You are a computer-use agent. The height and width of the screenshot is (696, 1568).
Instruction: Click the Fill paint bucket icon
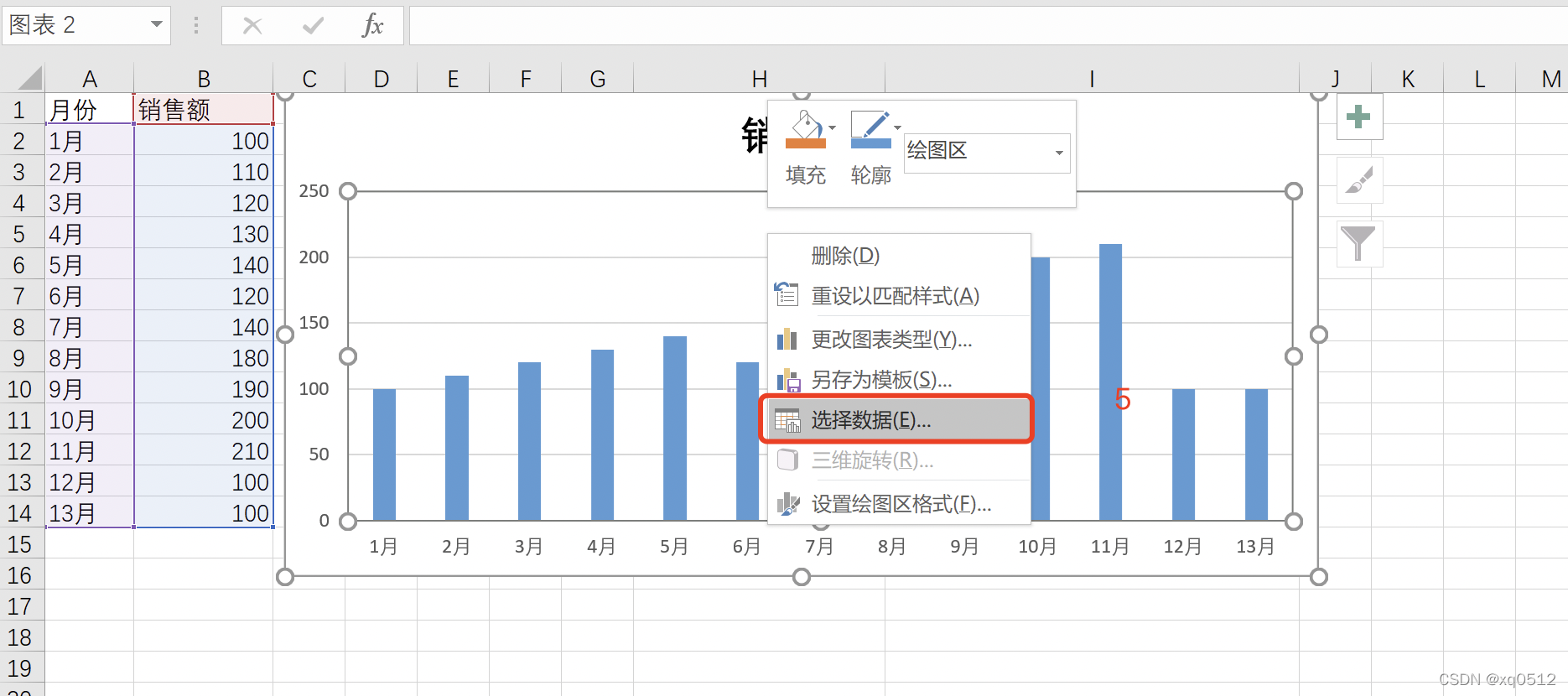click(x=805, y=129)
